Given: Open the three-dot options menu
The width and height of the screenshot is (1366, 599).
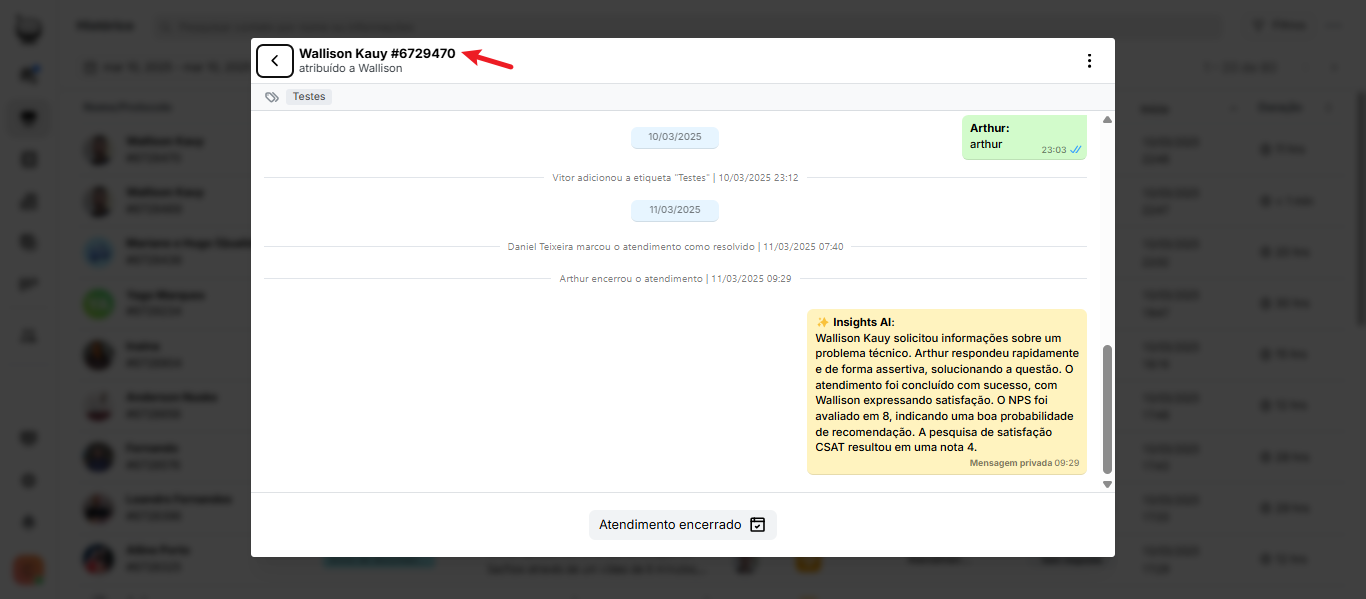Looking at the screenshot, I should [x=1089, y=61].
